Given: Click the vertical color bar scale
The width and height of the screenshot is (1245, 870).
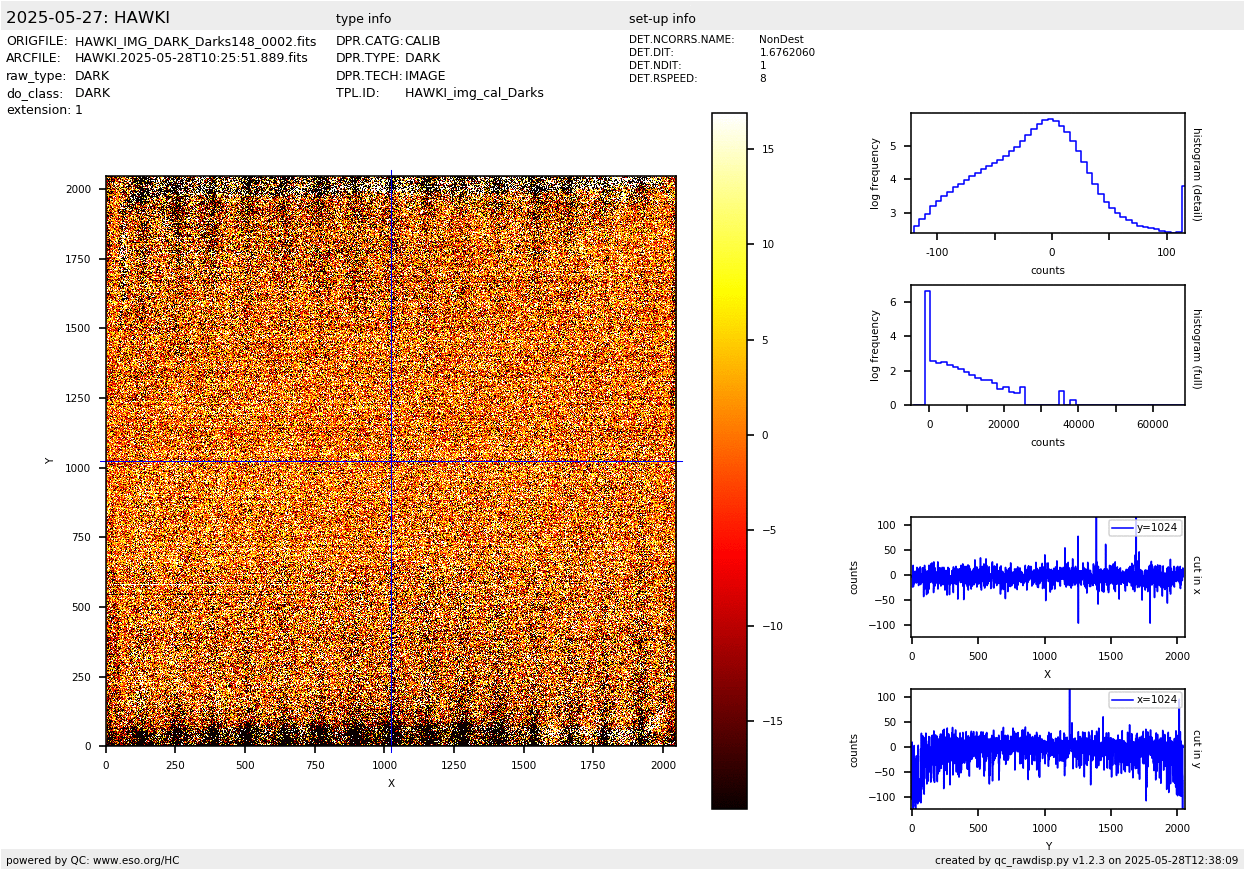Looking at the screenshot, I should click(729, 461).
